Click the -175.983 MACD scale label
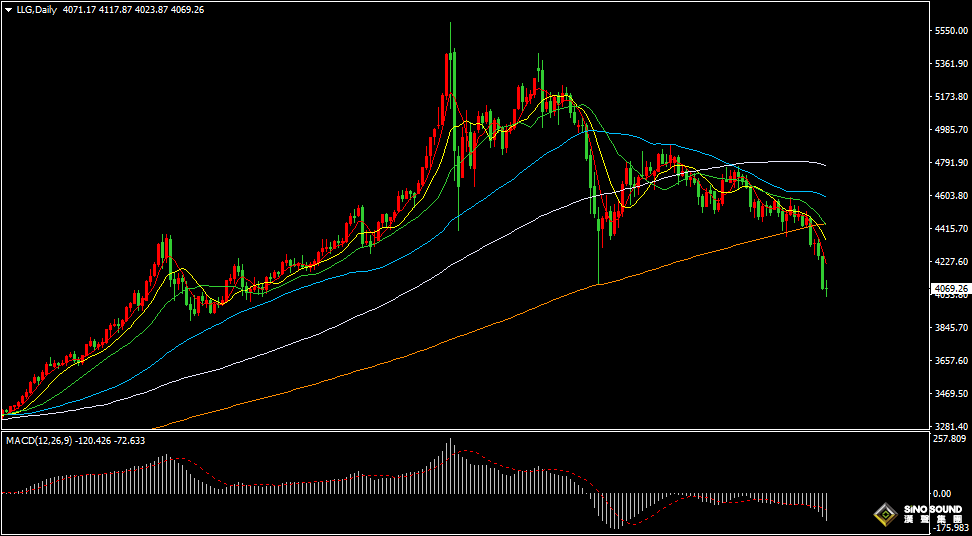This screenshot has height=536, width=972. (x=951, y=528)
